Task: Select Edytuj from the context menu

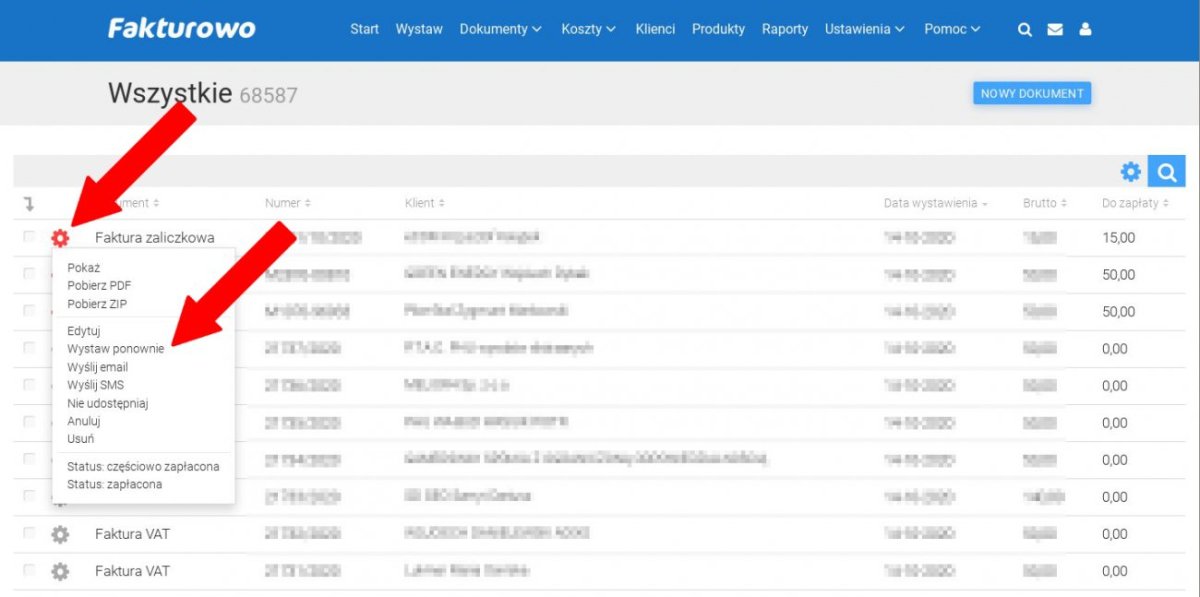Action: click(84, 331)
